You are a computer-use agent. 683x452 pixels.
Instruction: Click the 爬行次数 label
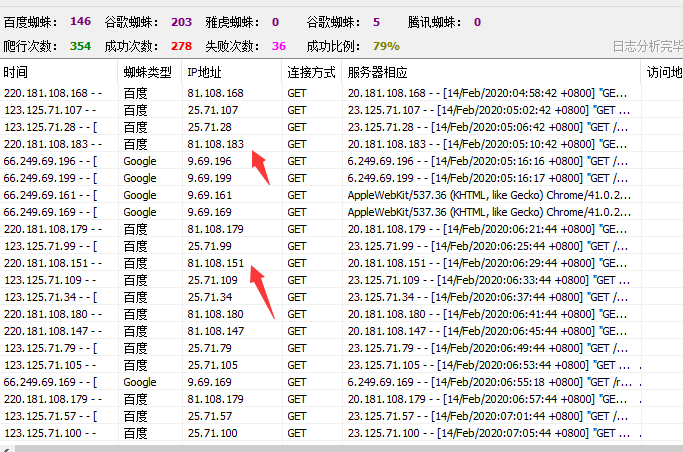coord(30,46)
